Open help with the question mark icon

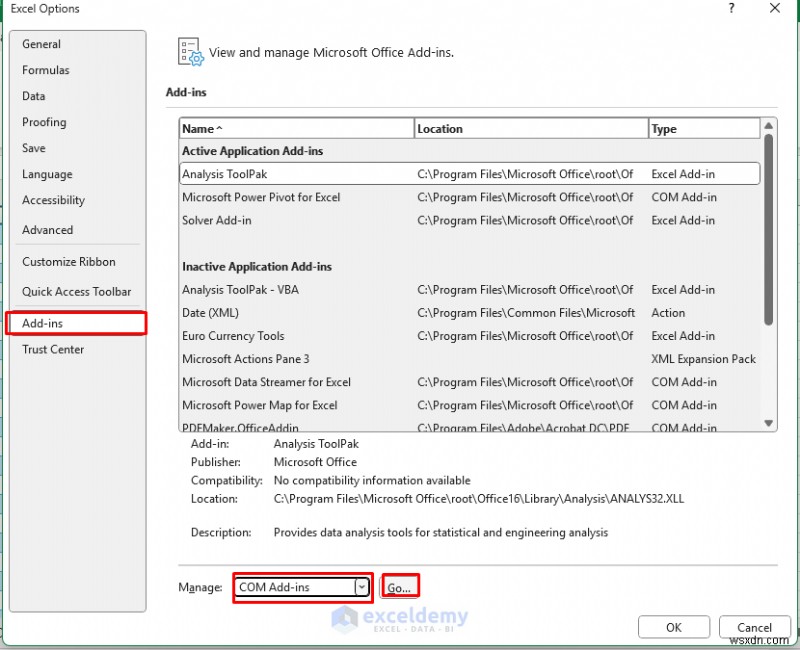point(731,9)
